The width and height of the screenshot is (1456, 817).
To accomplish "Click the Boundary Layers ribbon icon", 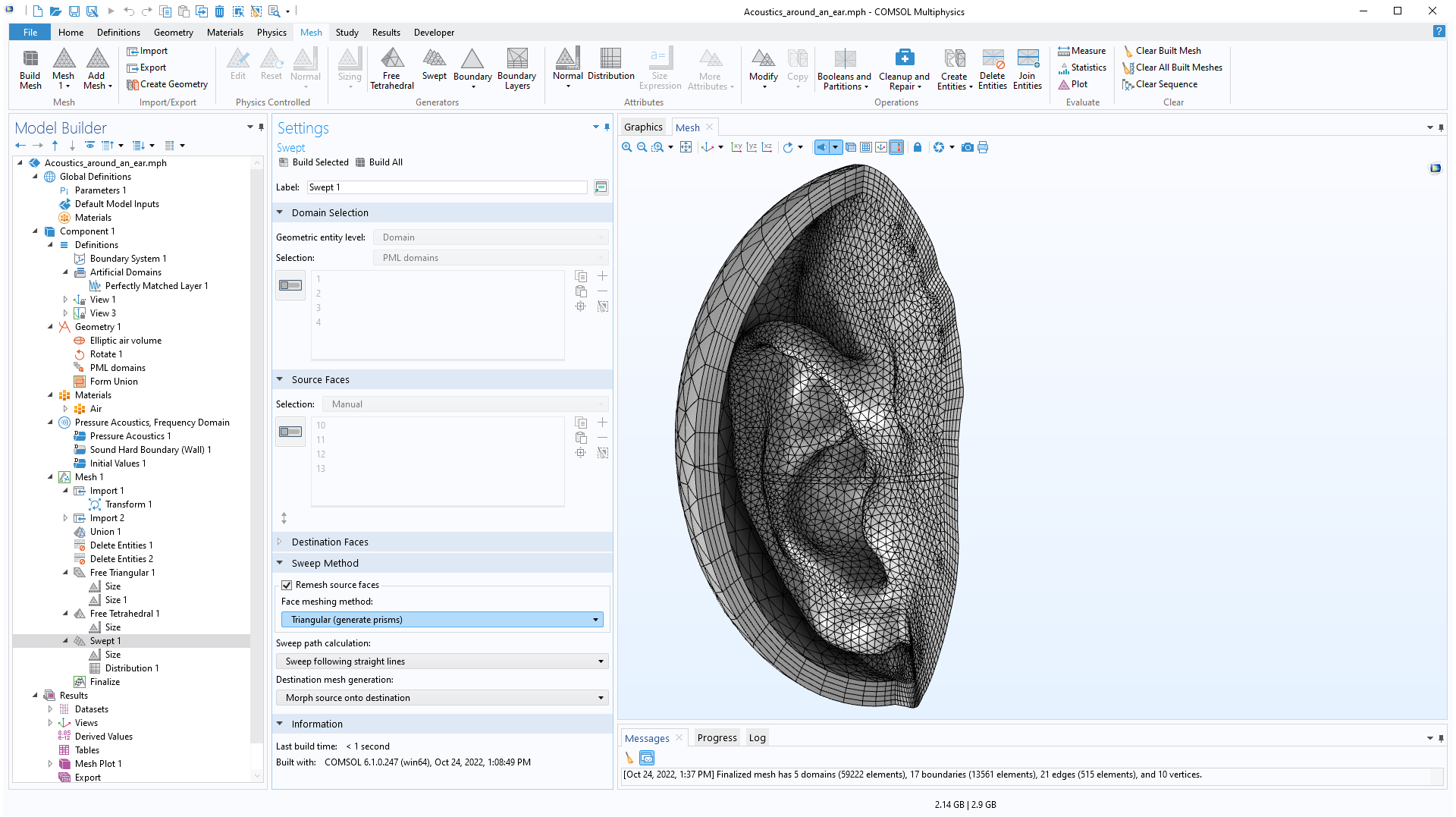I will tap(517, 69).
